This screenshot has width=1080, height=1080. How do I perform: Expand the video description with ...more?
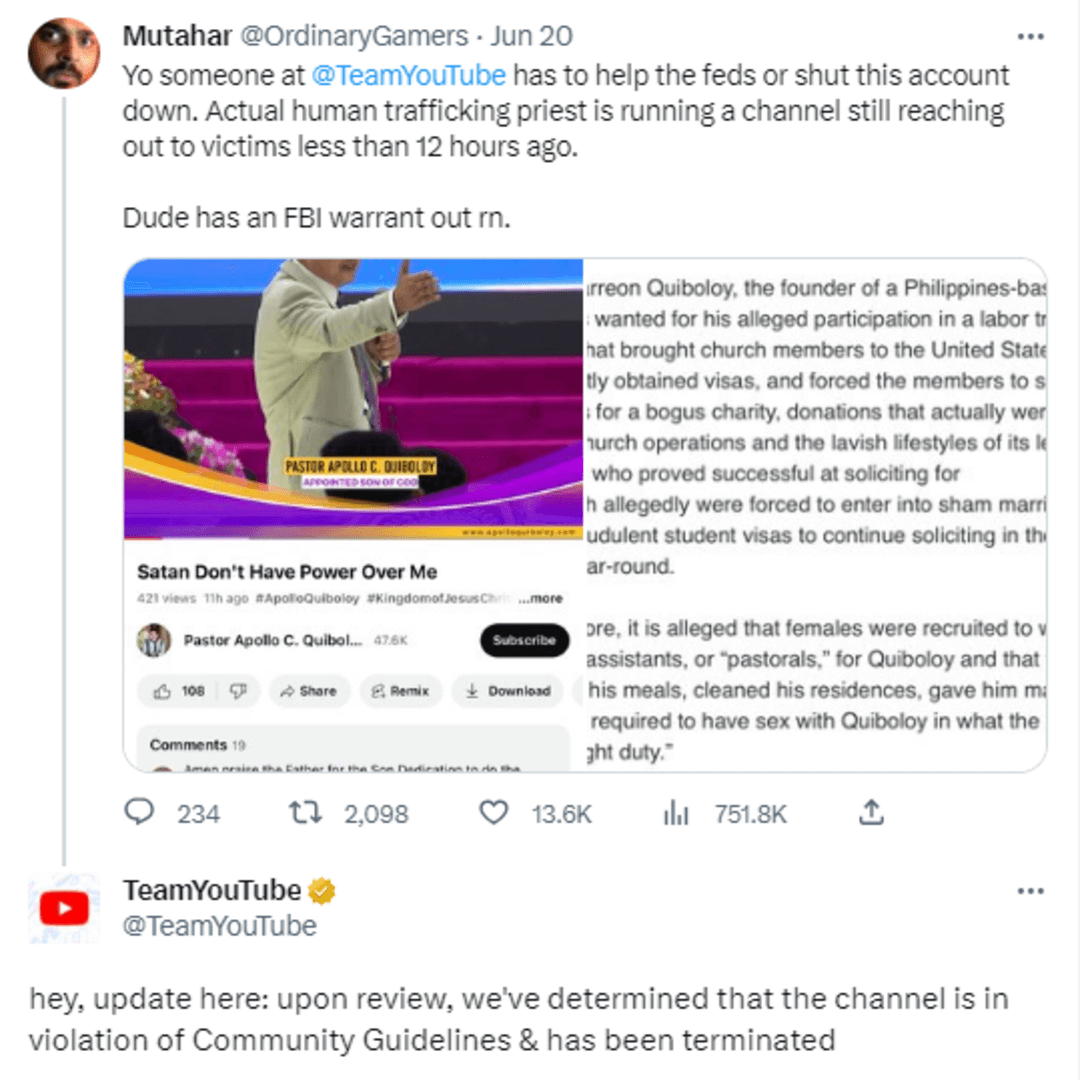click(545, 598)
